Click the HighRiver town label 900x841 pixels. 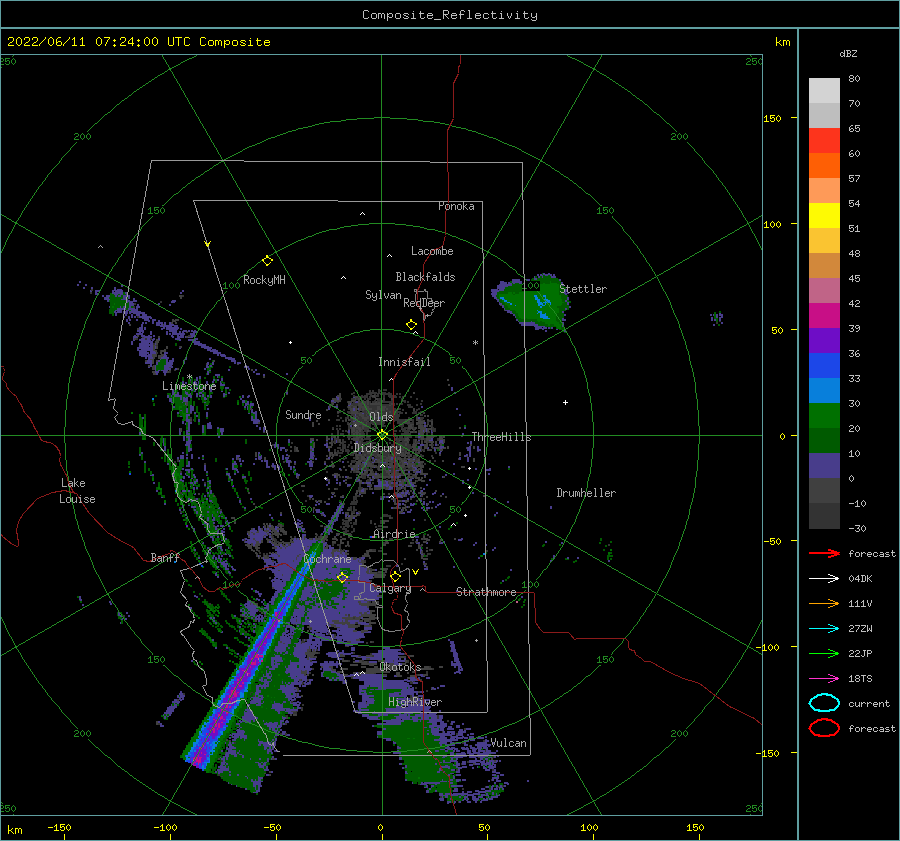415,702
